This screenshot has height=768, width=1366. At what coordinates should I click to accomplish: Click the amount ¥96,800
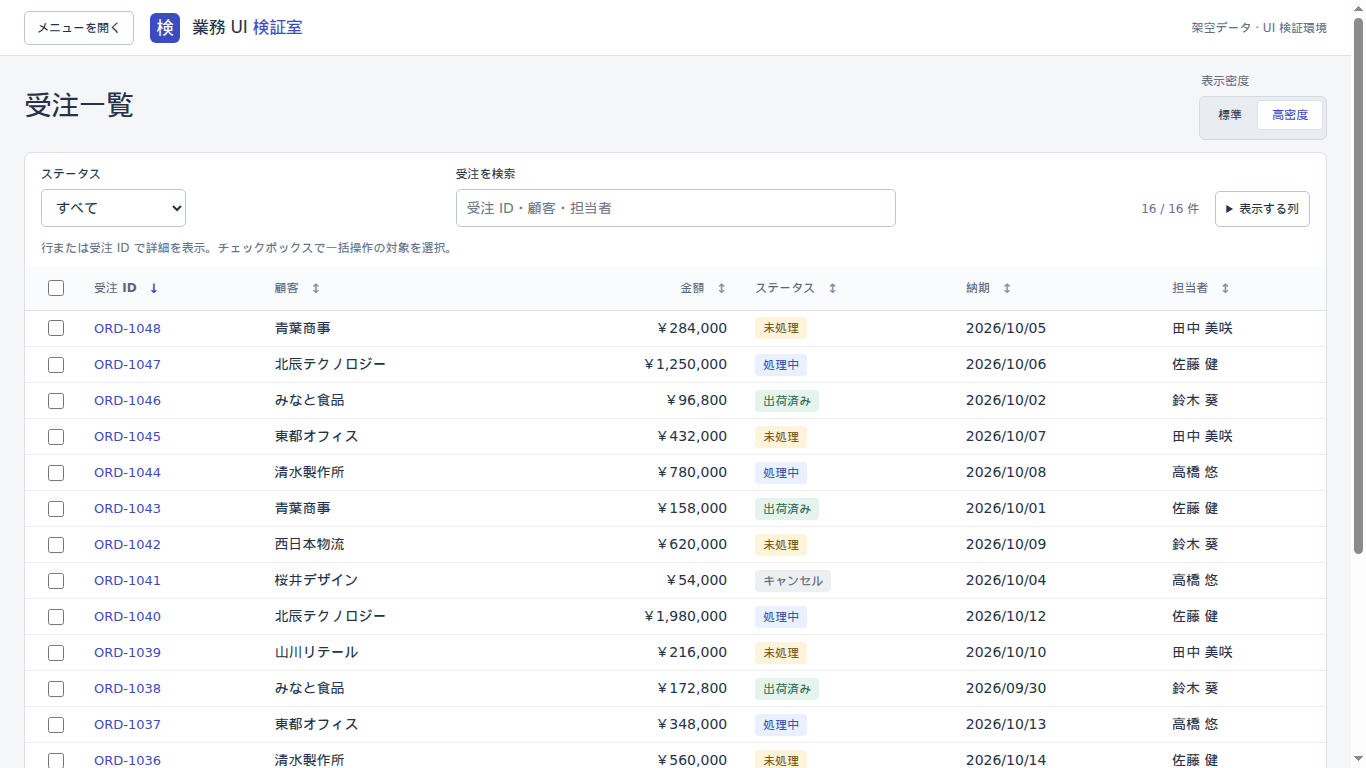point(696,400)
